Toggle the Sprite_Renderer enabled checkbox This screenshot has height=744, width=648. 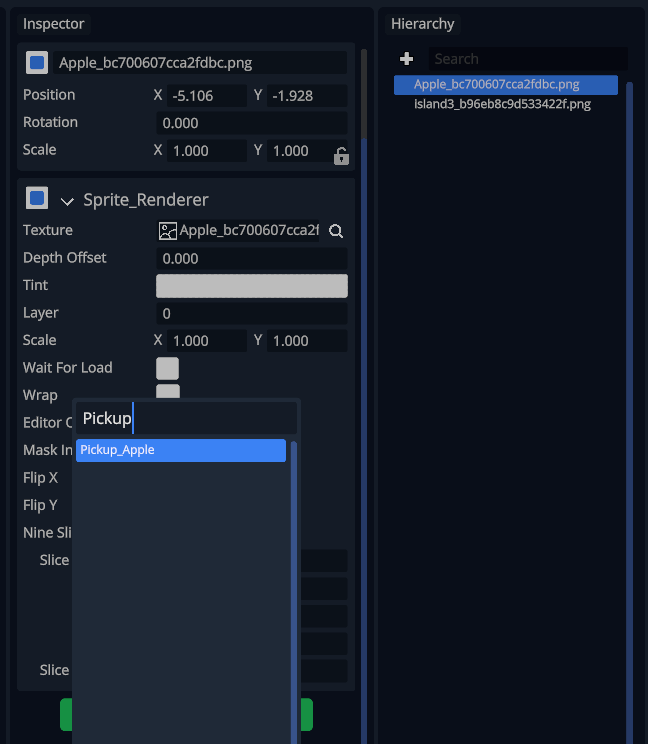[x=37, y=198]
